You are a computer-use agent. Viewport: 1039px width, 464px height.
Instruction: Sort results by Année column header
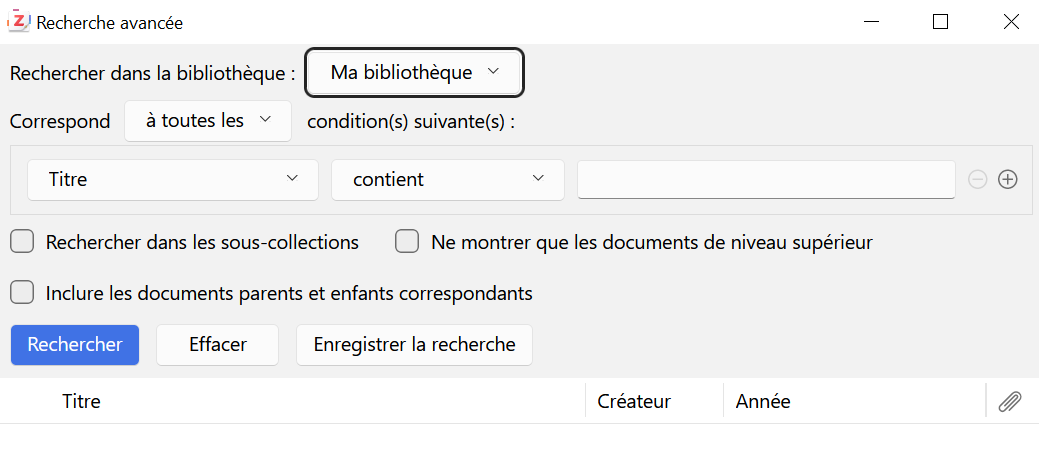click(763, 401)
